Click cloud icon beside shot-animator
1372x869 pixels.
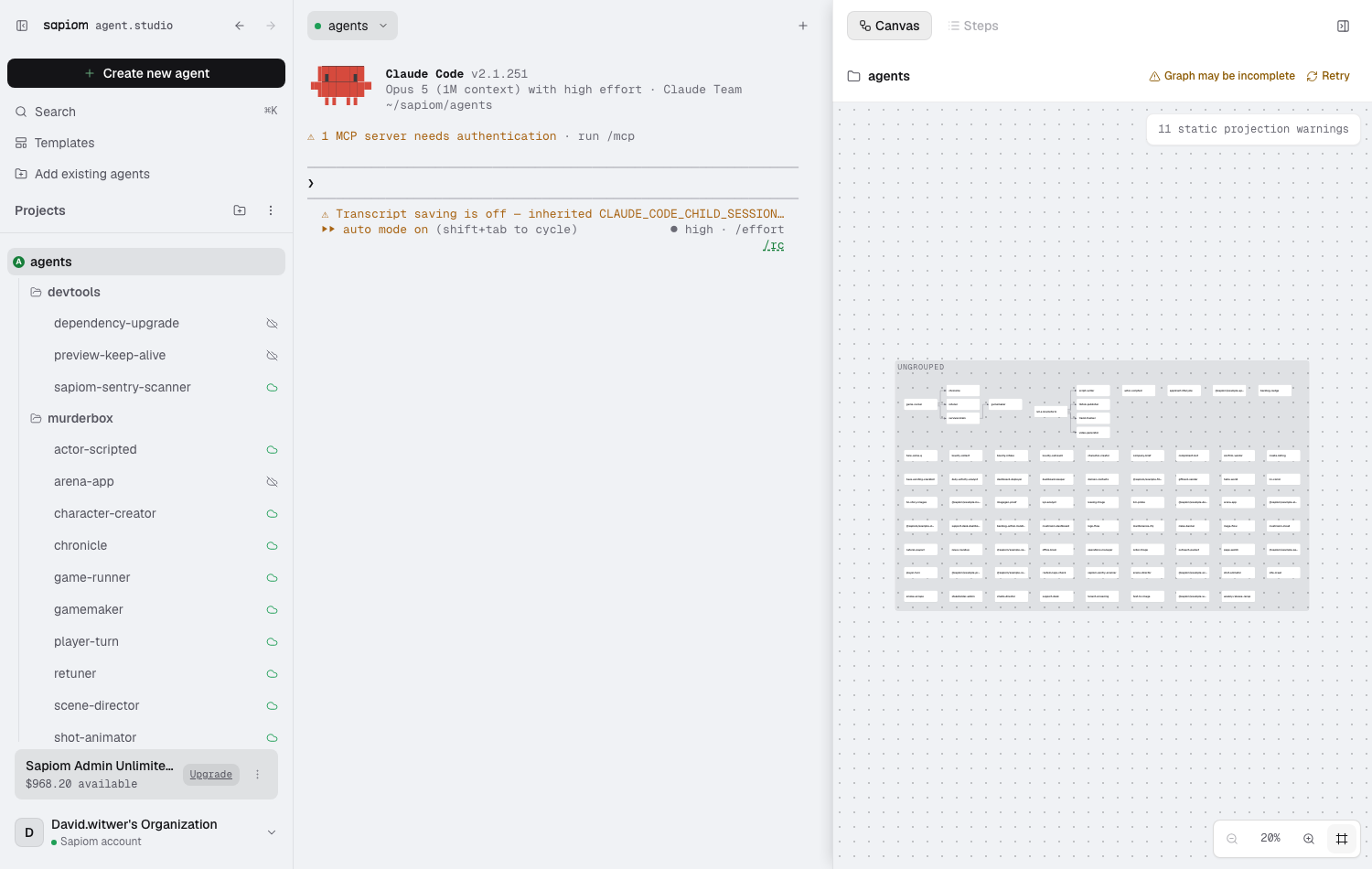[272, 738]
